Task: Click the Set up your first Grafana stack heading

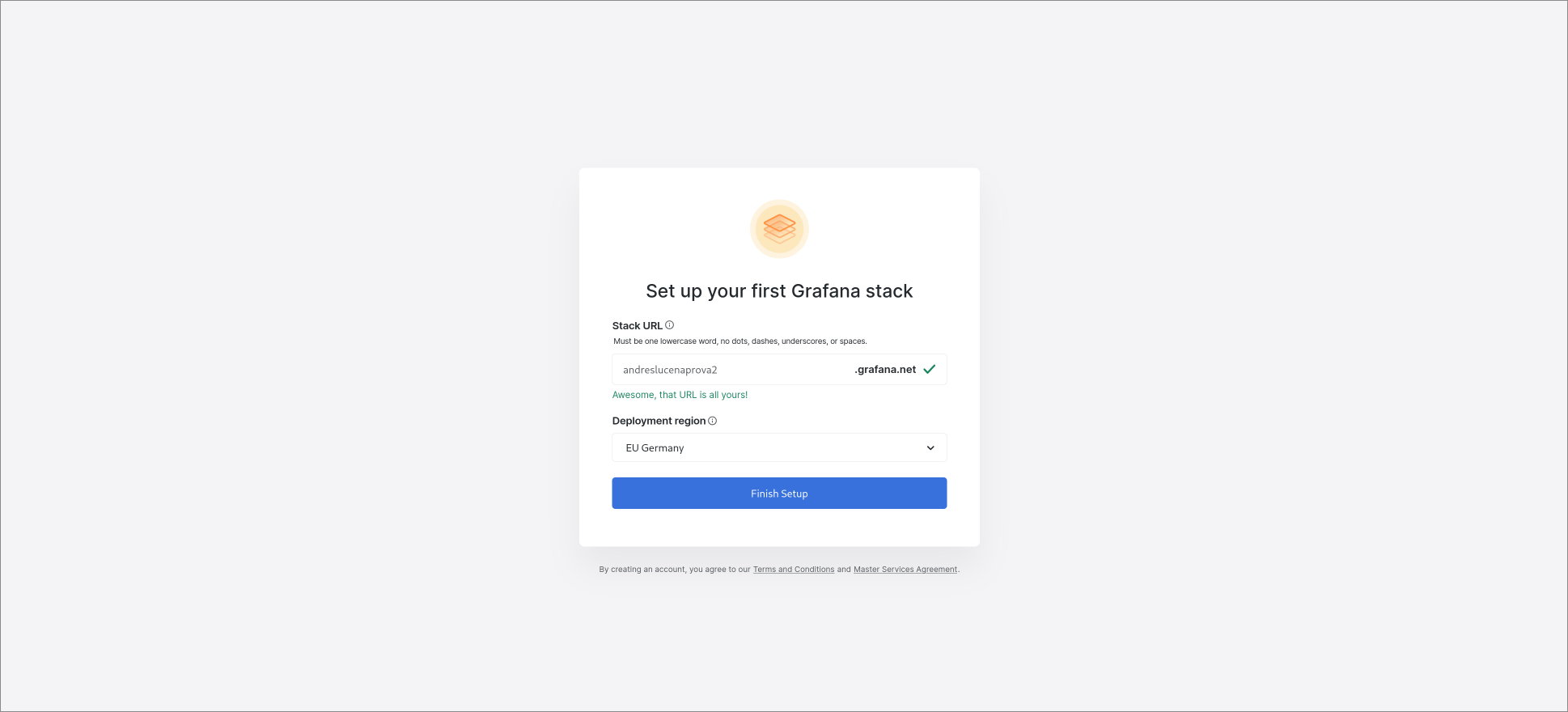Action: tap(778, 290)
